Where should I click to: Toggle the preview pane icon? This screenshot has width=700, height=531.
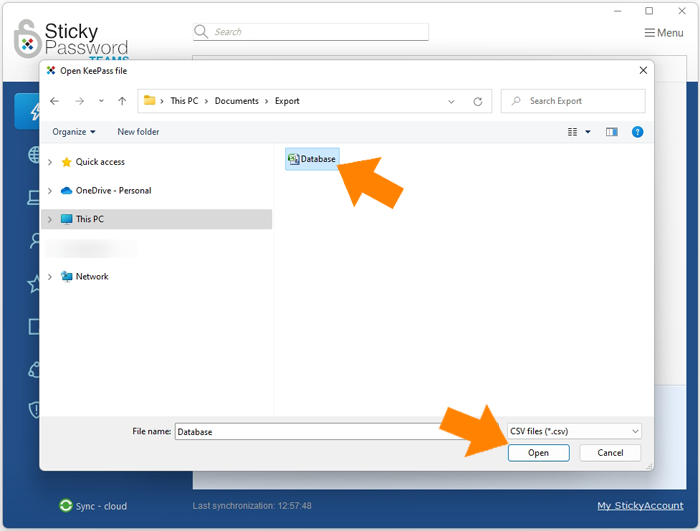(612, 132)
